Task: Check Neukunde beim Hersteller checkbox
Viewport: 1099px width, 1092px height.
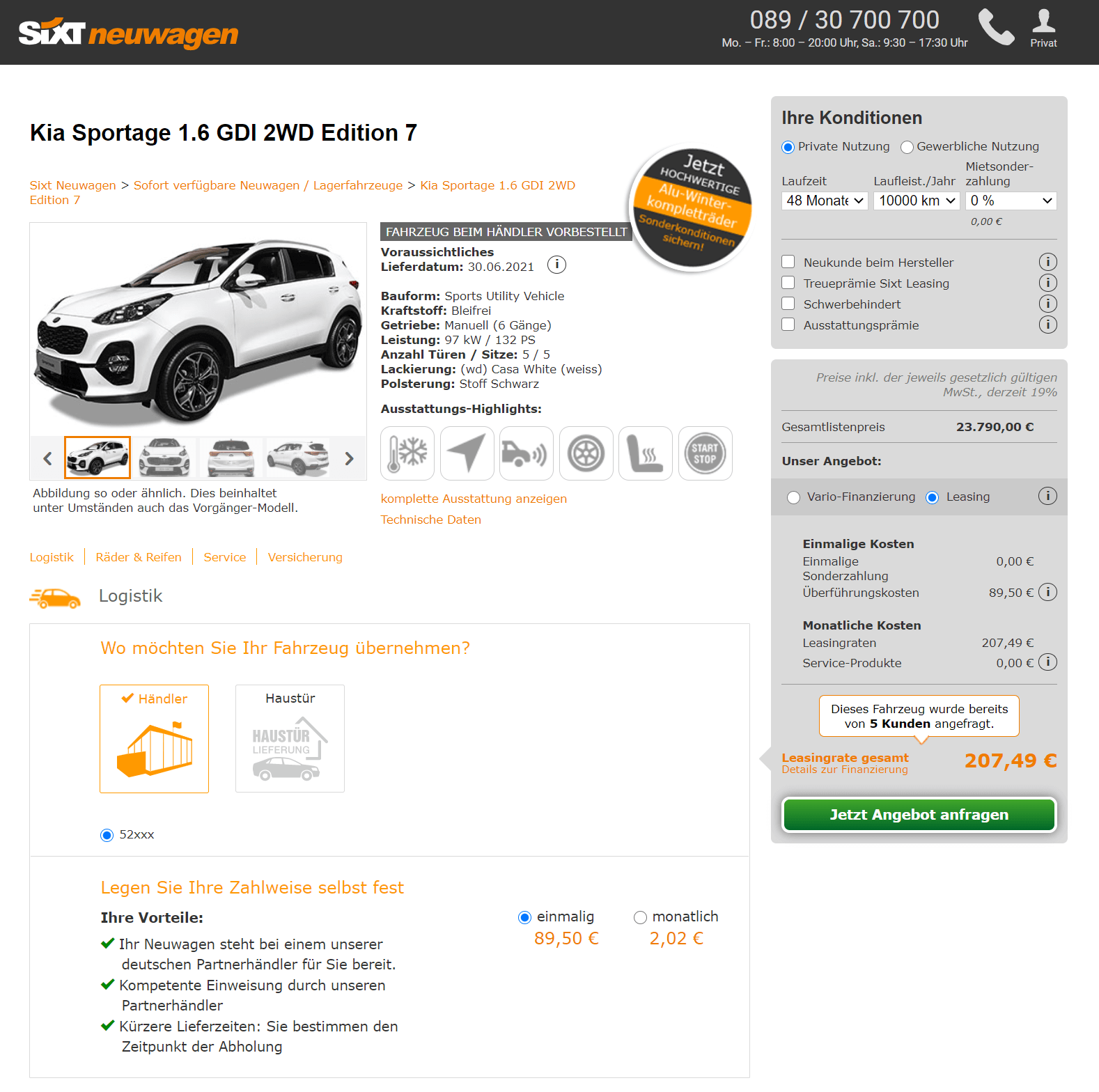Action: 788,262
